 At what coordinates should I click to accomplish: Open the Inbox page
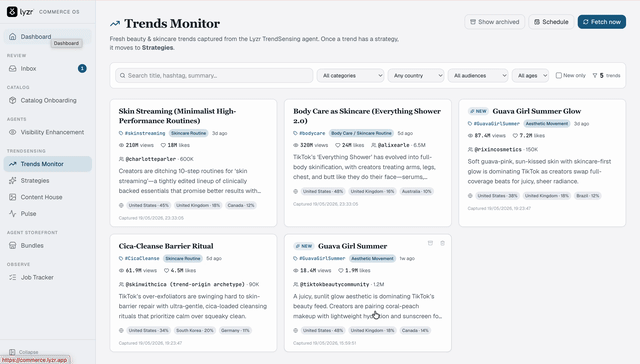click(47, 69)
